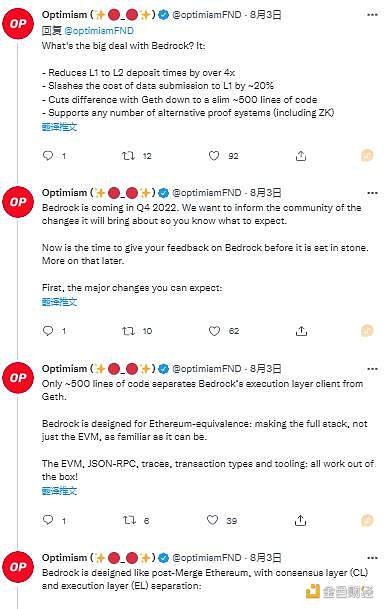
Task: Like the tweet with 39 likes
Action: [212, 520]
